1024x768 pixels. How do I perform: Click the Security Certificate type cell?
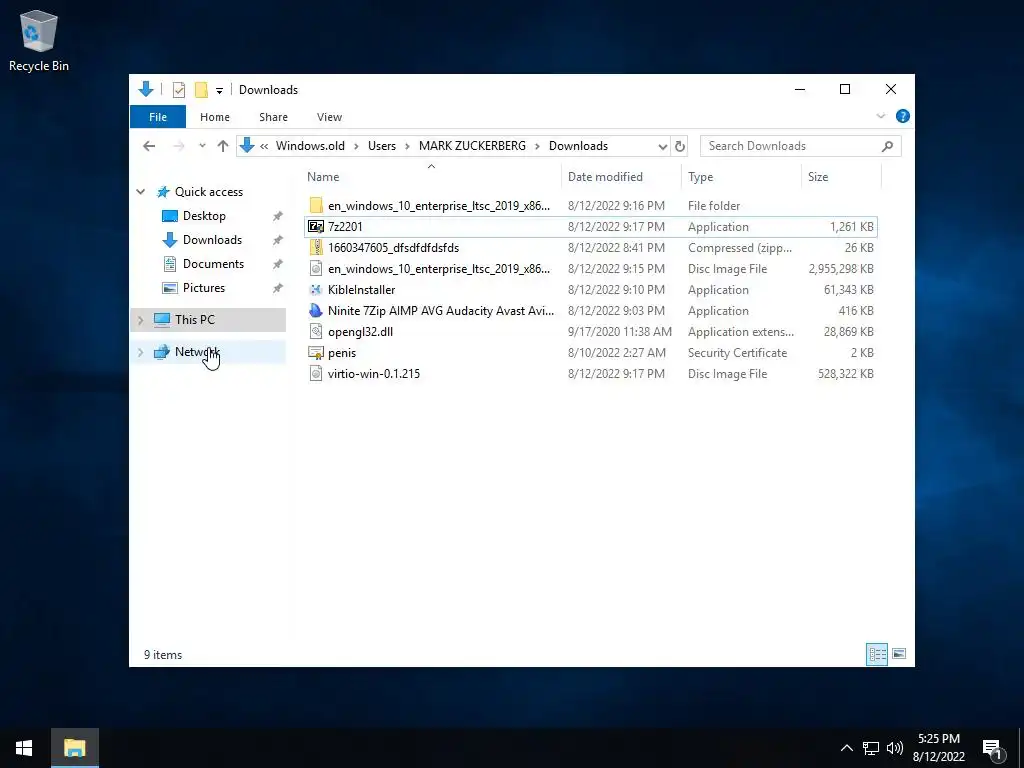pos(737,353)
